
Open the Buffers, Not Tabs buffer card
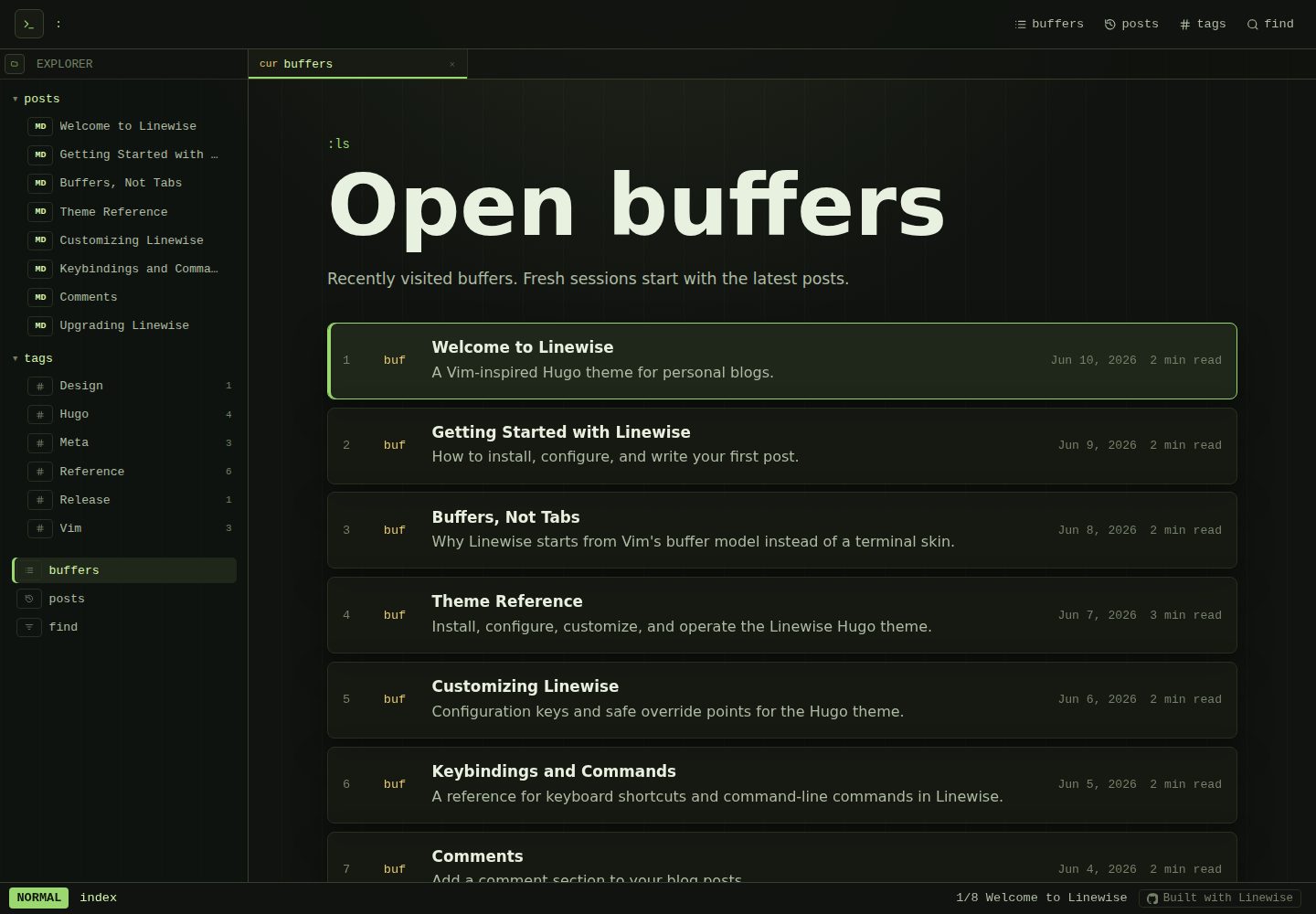(782, 530)
